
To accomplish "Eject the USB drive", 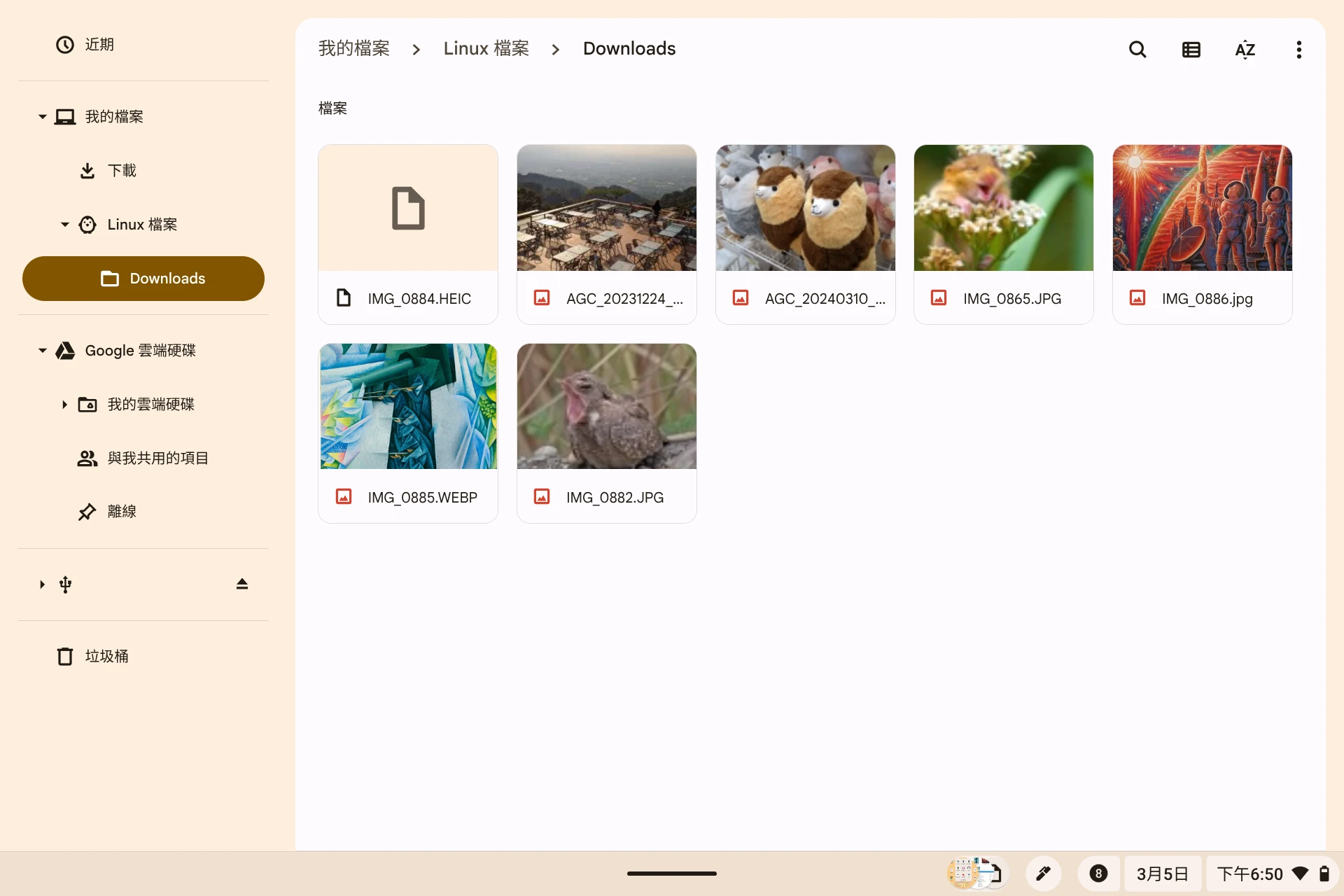I will [x=242, y=584].
